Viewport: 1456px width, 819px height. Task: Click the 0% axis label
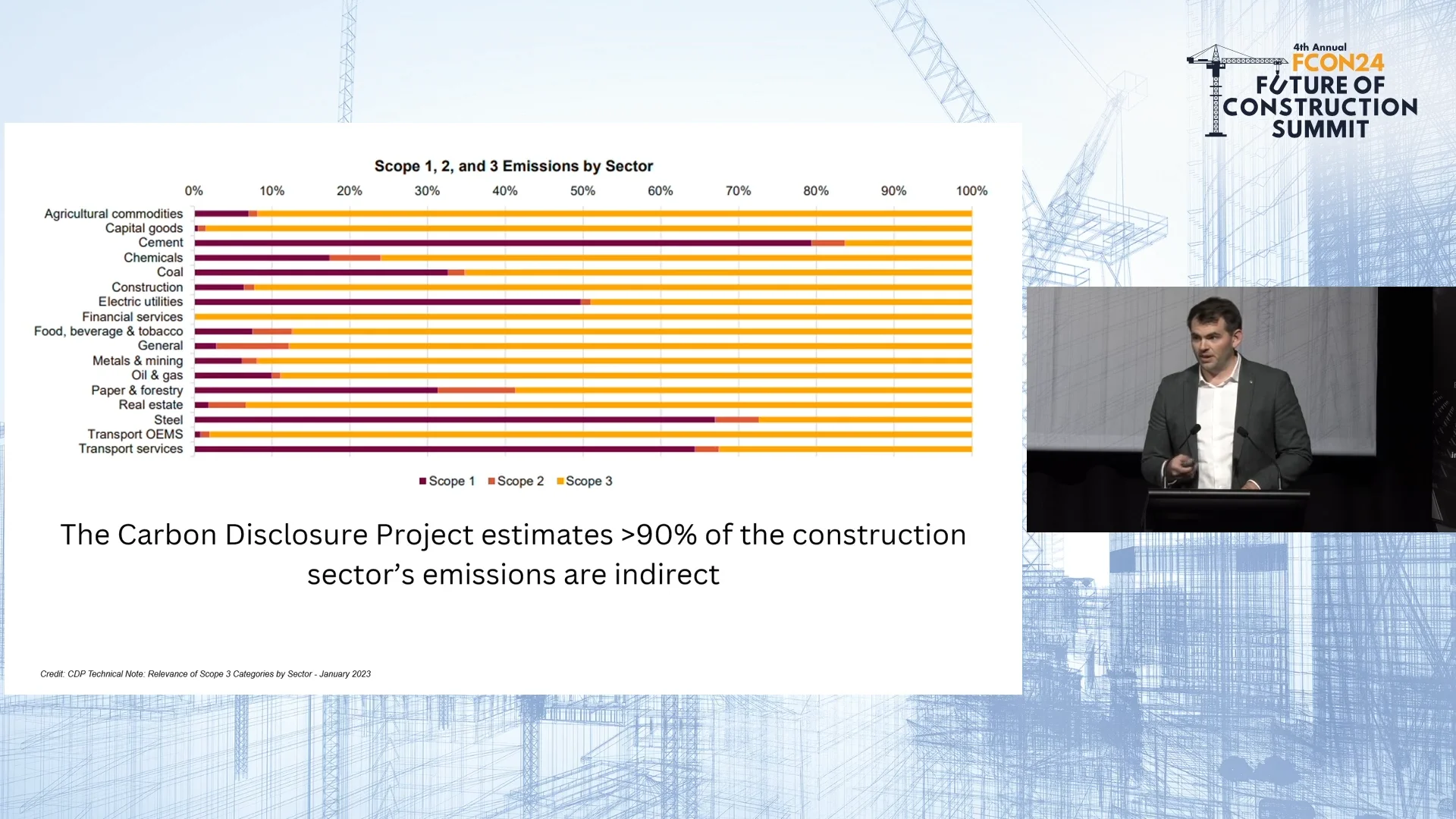(194, 191)
